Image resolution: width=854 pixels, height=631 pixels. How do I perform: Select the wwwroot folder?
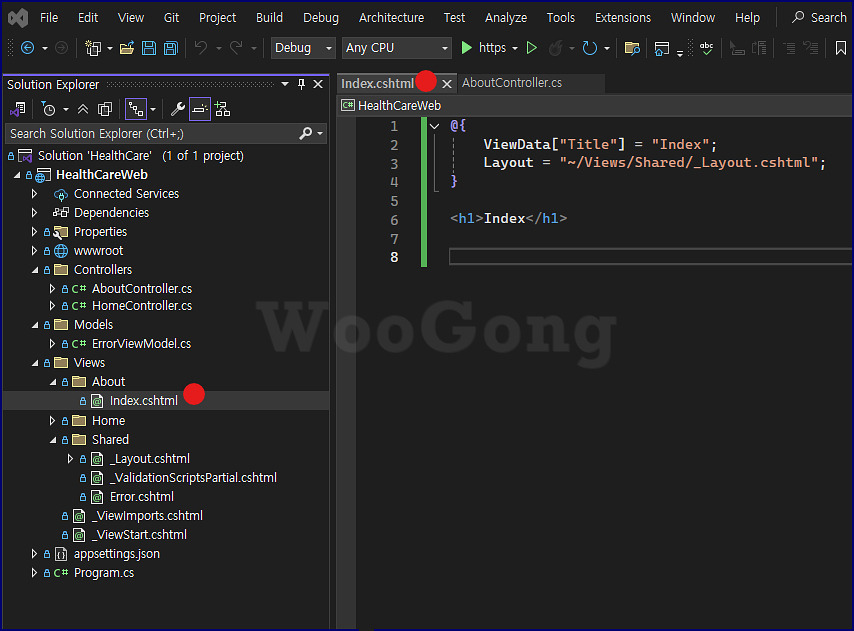(98, 251)
